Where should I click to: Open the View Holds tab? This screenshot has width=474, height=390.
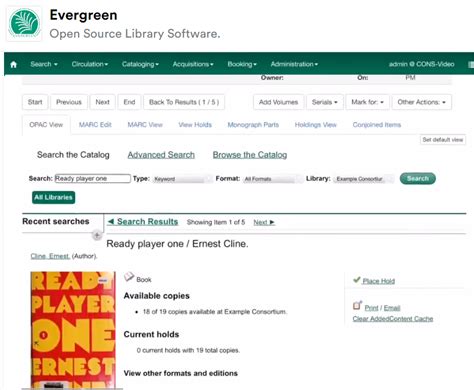tap(195, 125)
